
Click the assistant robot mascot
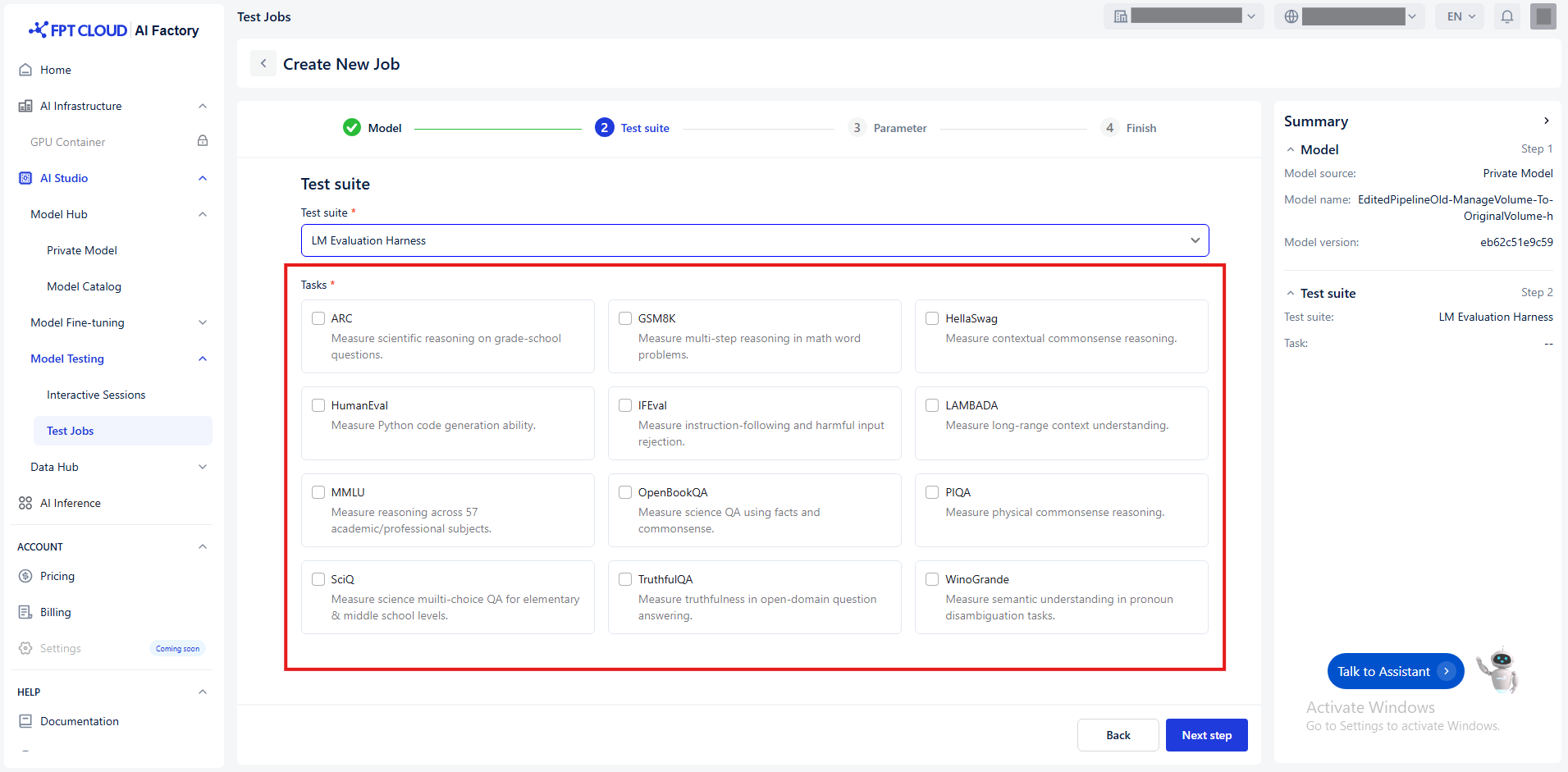pos(1498,669)
